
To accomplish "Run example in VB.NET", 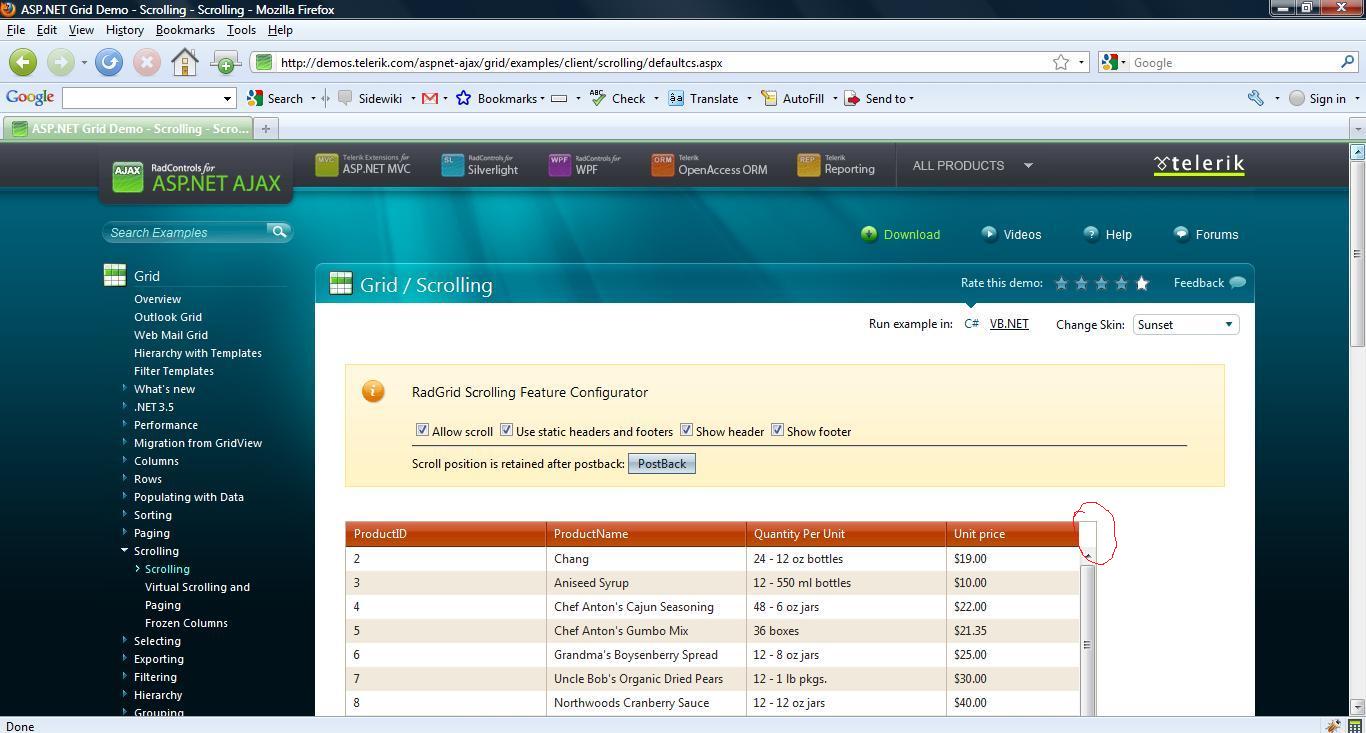I will click(1009, 324).
